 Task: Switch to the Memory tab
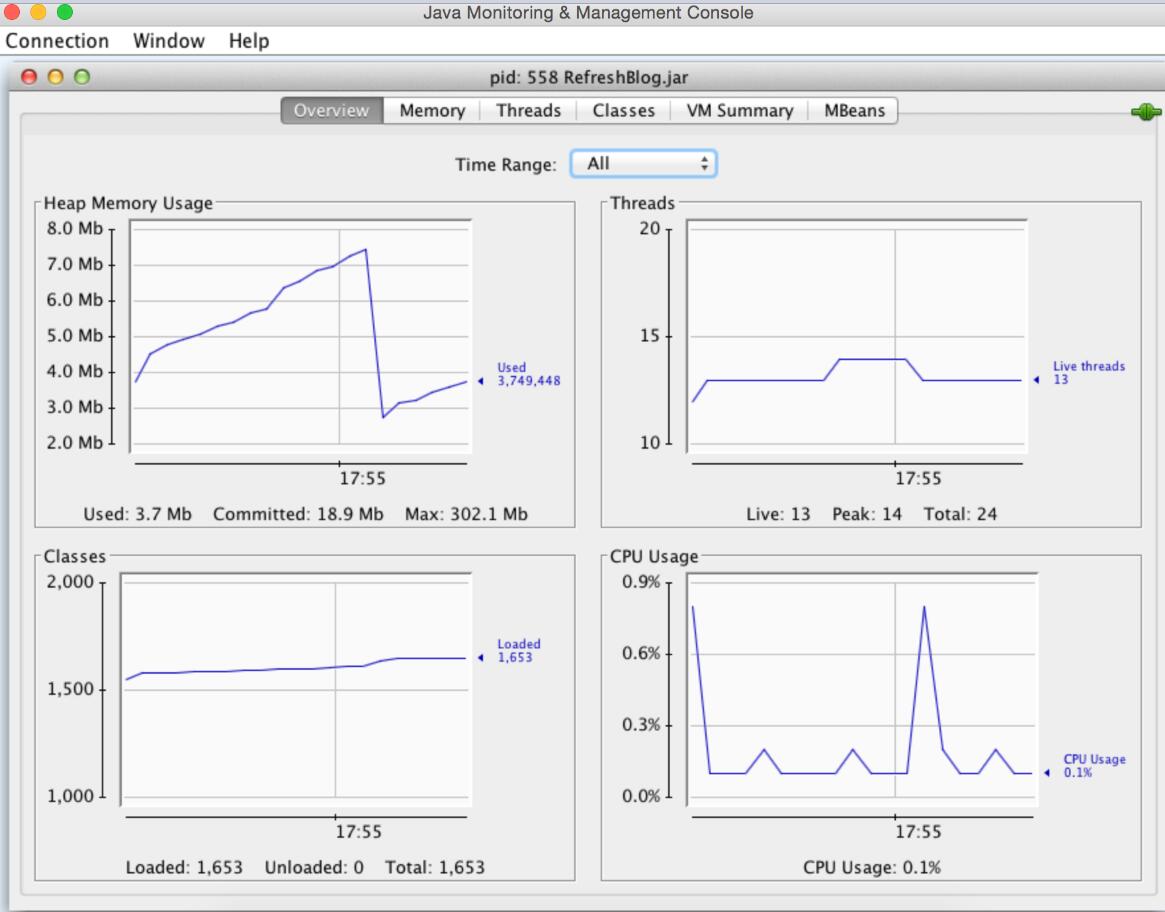coord(432,111)
